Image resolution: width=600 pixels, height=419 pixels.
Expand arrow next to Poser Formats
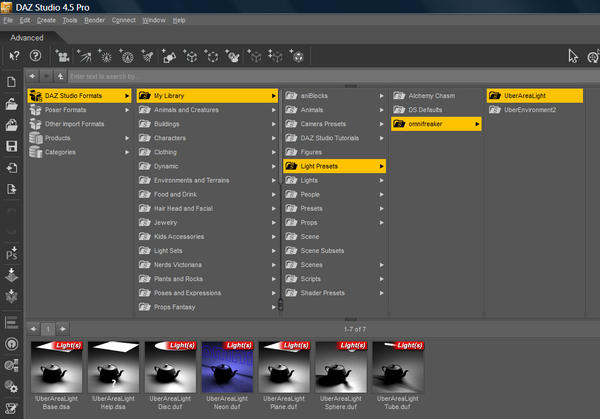pyautogui.click(x=127, y=110)
